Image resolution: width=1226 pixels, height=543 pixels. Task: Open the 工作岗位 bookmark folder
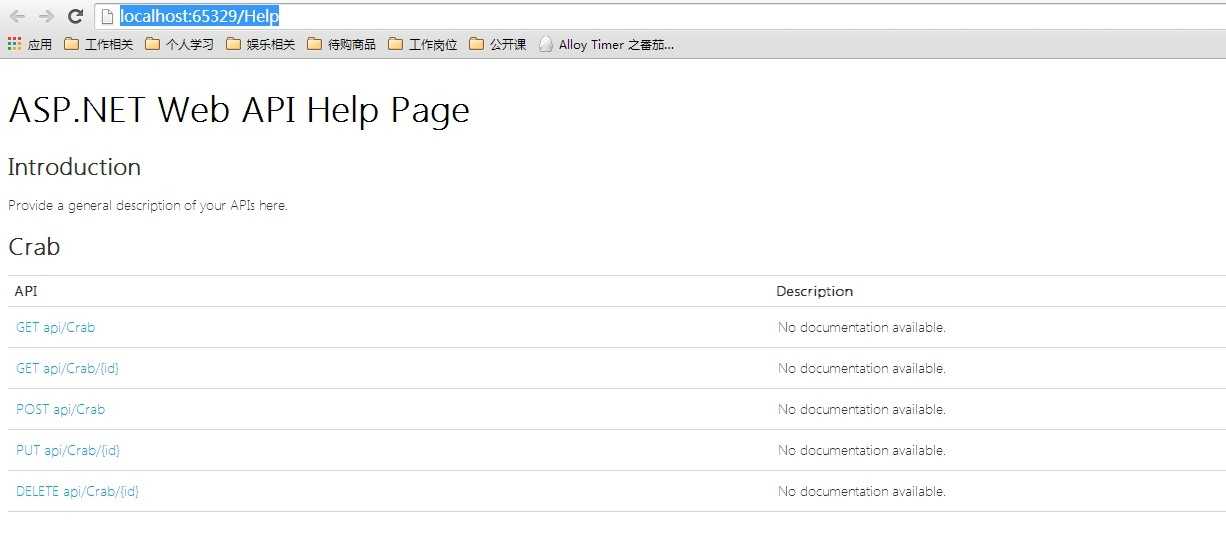click(422, 44)
